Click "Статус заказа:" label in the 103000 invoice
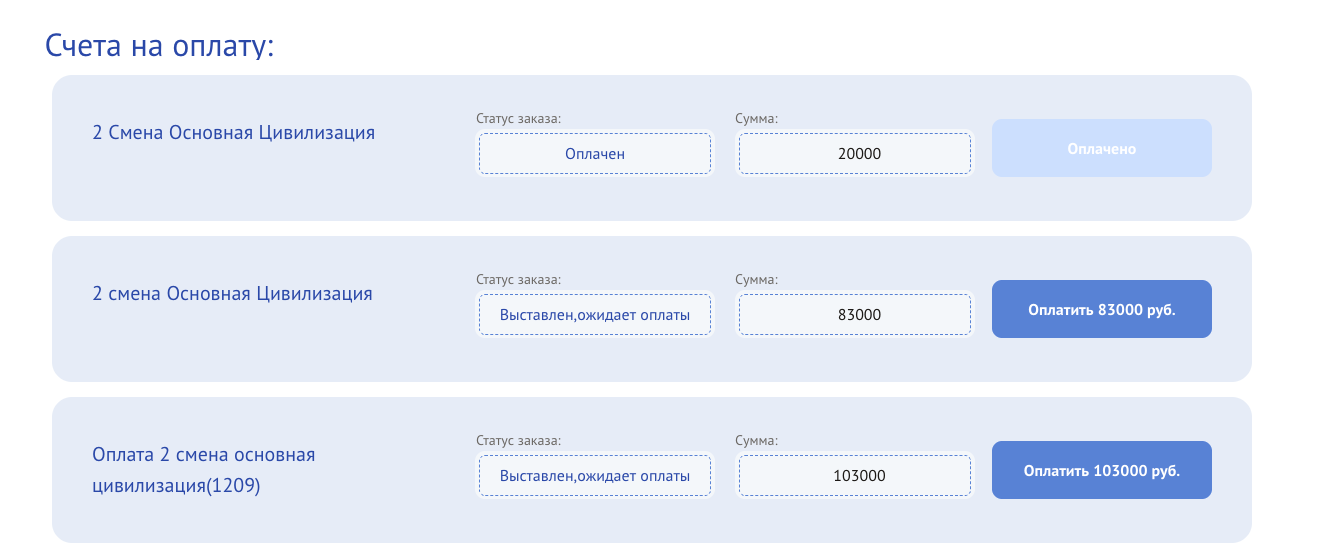 (x=519, y=440)
